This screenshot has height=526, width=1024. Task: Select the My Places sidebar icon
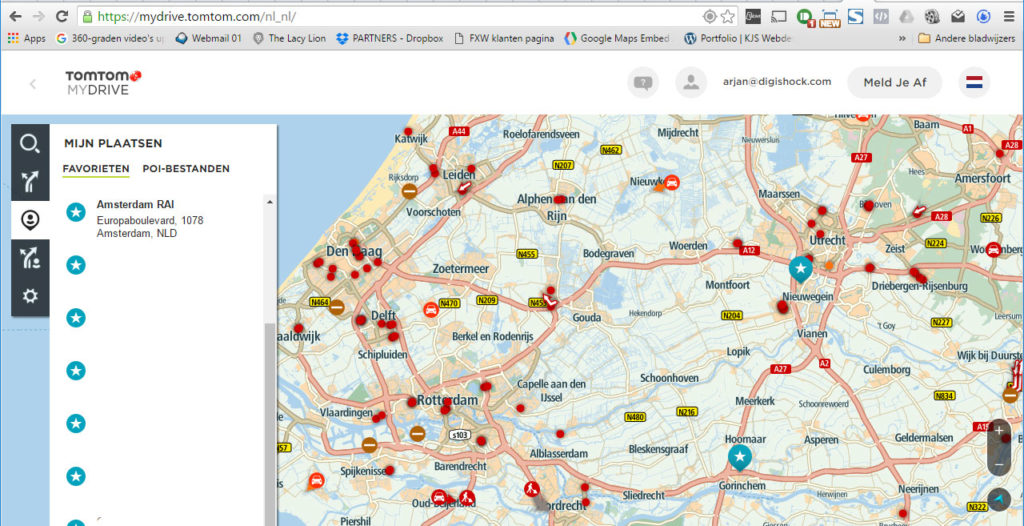pos(30,220)
